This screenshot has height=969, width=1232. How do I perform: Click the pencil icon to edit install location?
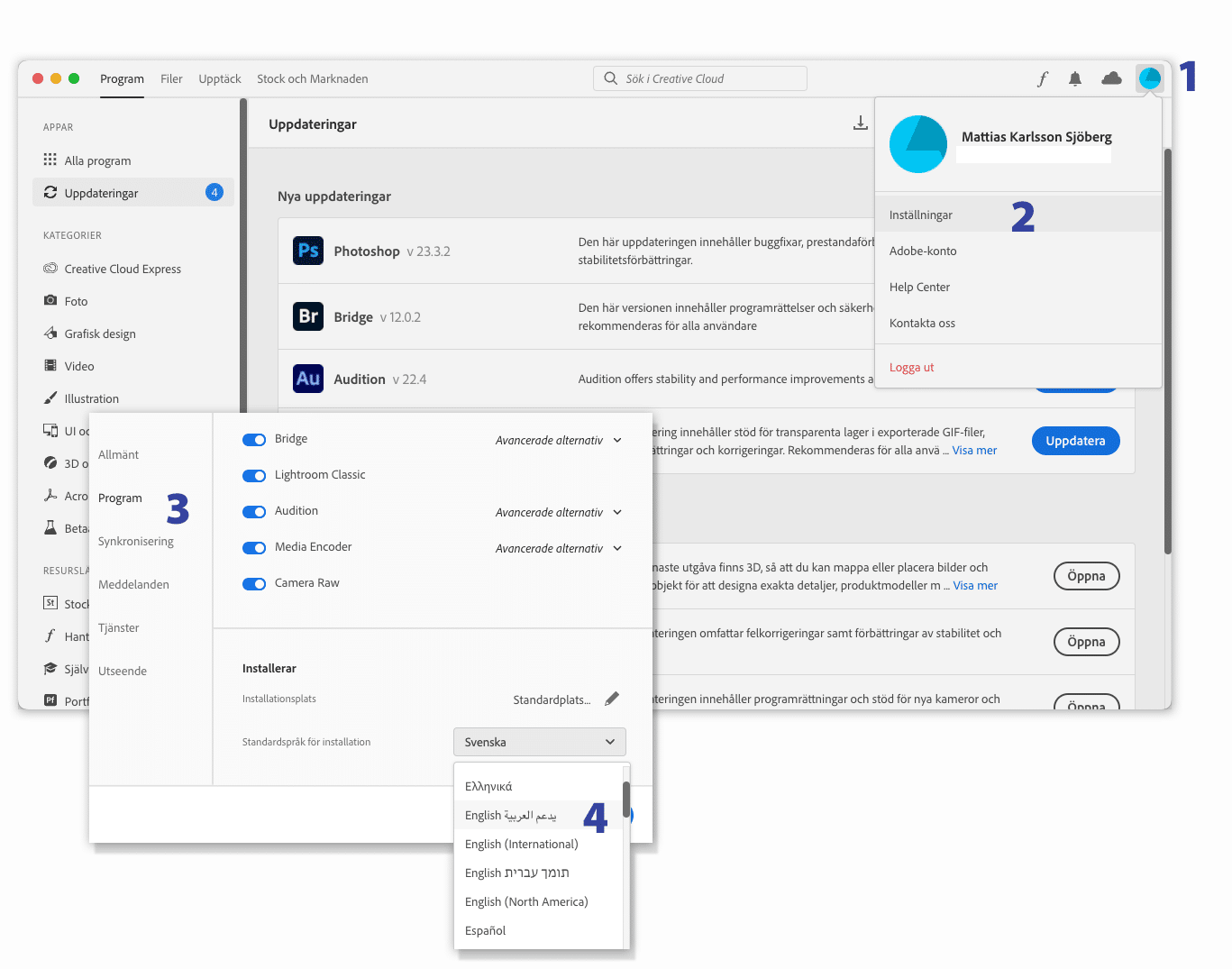(612, 699)
